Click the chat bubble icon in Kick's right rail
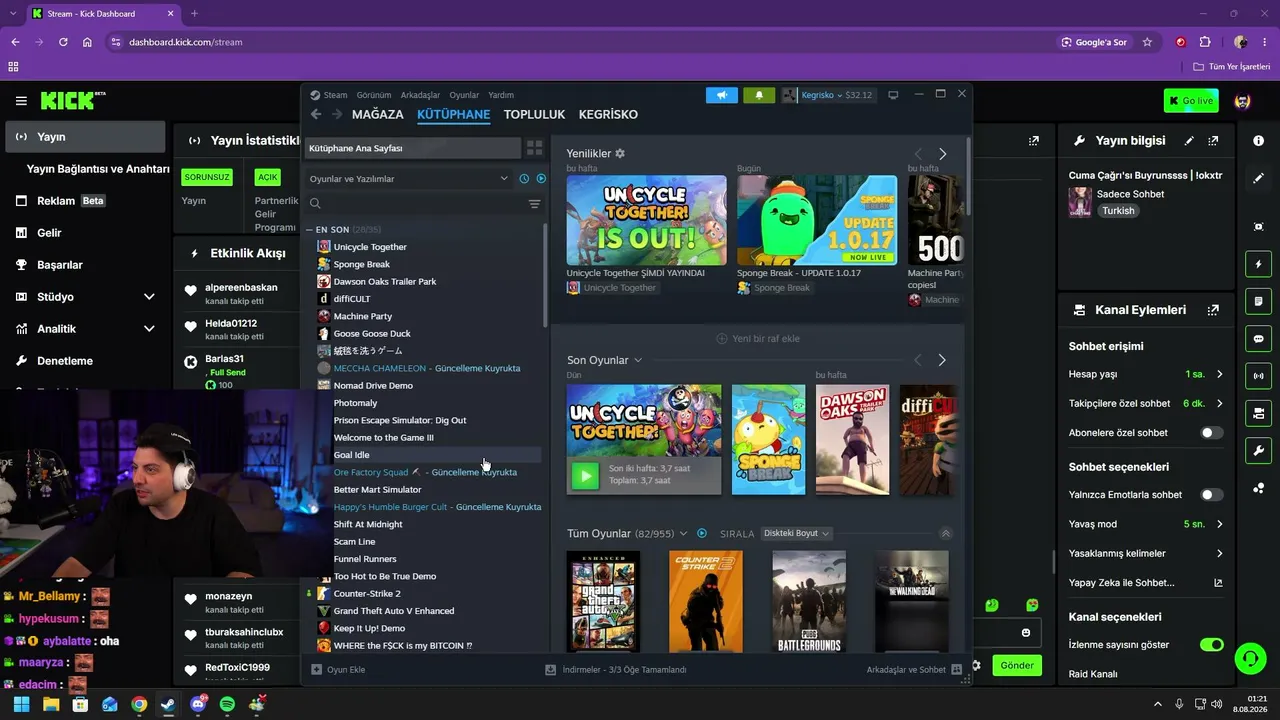The height and width of the screenshot is (720, 1280). [x=1258, y=339]
